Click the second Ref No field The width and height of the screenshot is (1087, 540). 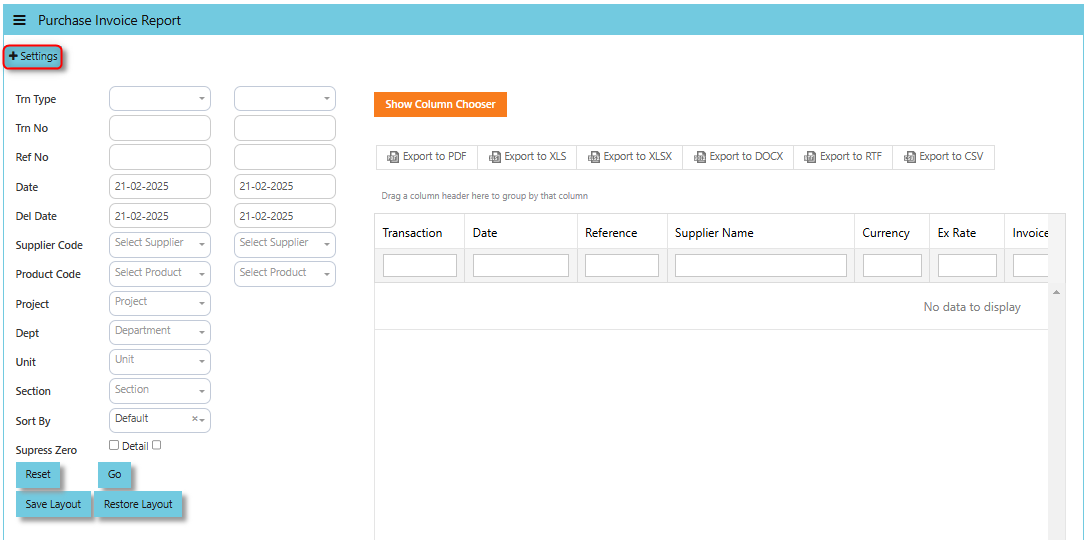pyautogui.click(x=285, y=157)
